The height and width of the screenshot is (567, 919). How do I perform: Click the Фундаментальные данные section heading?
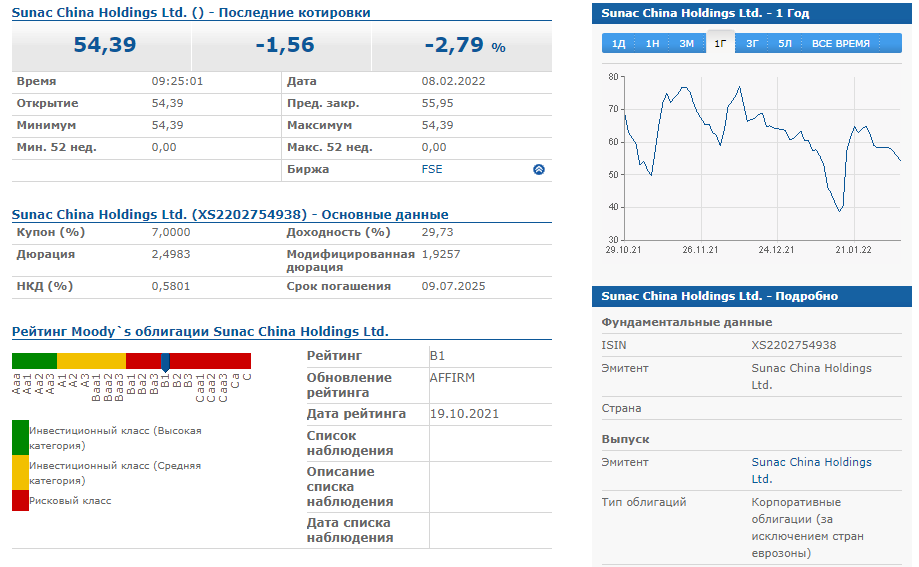tap(686, 322)
